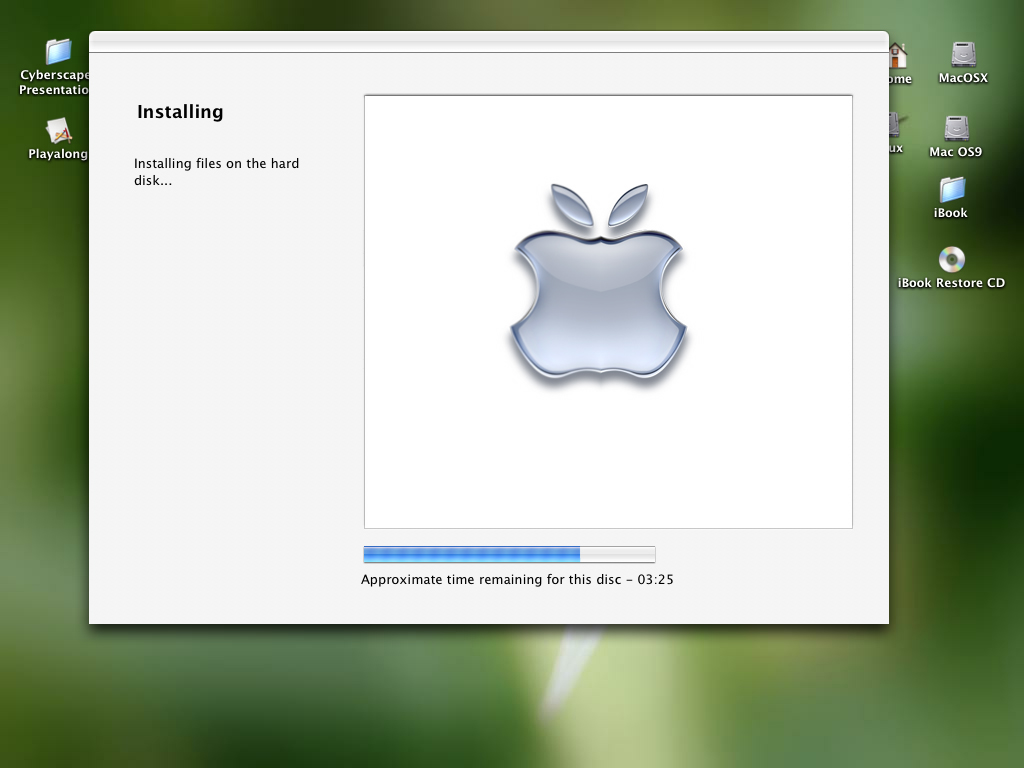Screen dimensions: 1024x768
Task: Click the installation progress bar
Action: 509,554
